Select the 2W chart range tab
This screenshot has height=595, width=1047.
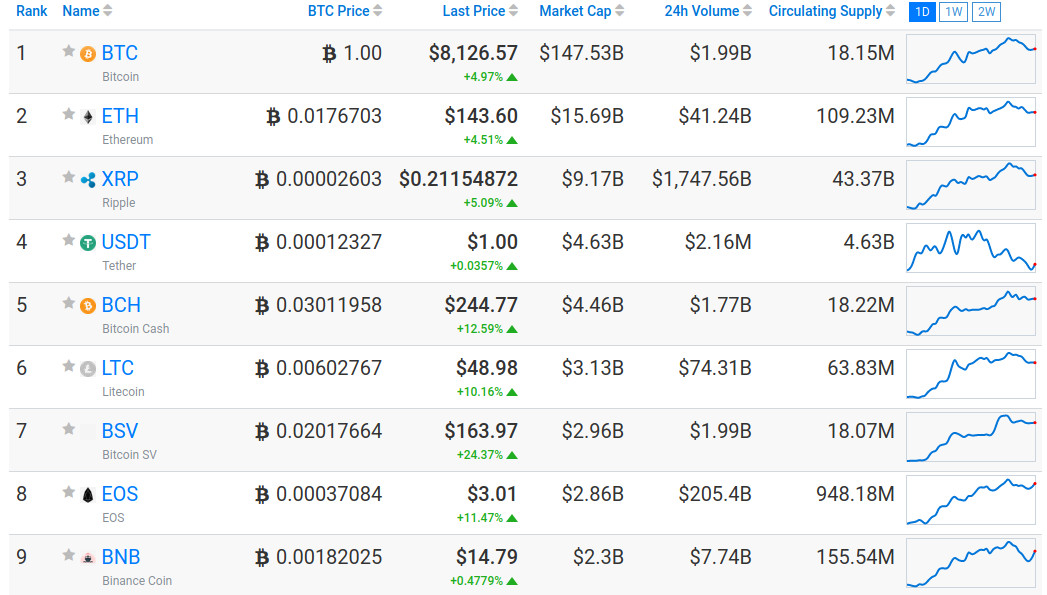point(986,12)
